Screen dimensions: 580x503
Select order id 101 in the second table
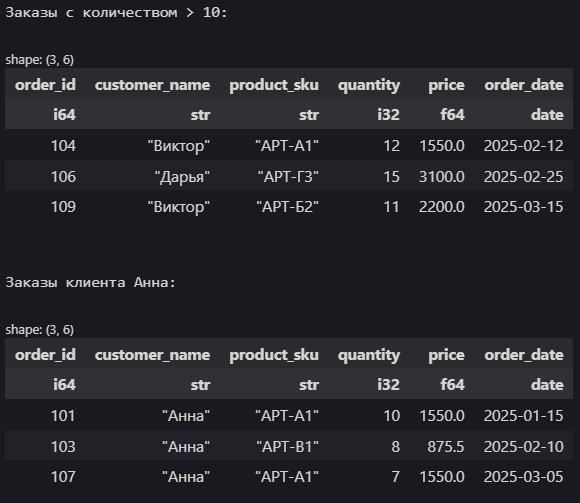click(x=63, y=416)
